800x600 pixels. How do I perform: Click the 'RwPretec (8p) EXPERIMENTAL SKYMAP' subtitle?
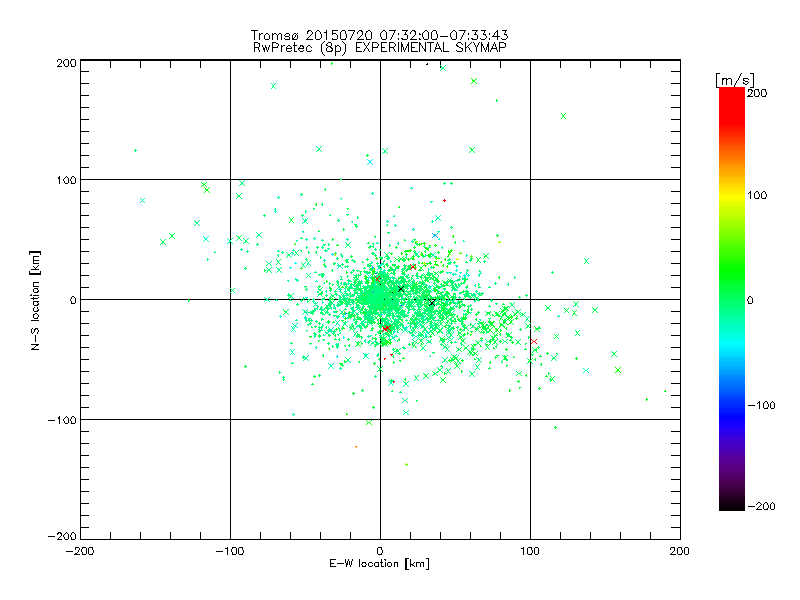click(380, 48)
